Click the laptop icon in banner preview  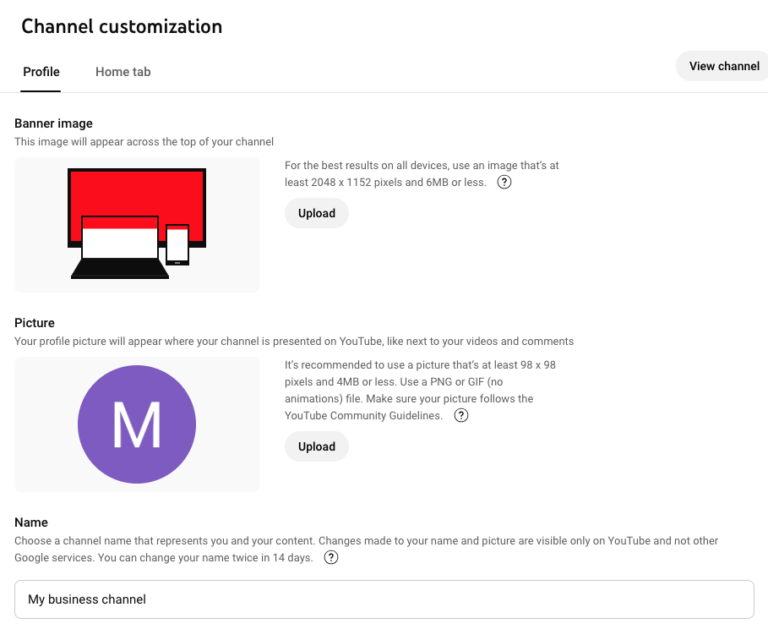(119, 247)
